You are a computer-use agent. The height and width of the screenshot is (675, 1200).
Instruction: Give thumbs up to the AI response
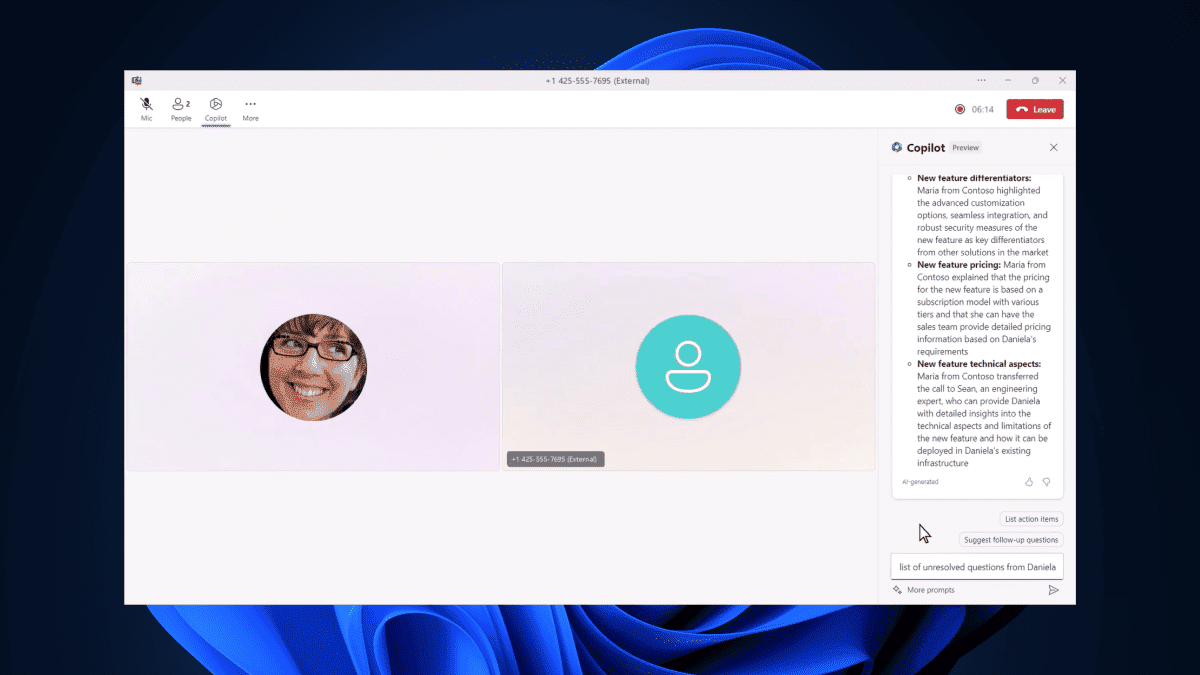click(1029, 482)
